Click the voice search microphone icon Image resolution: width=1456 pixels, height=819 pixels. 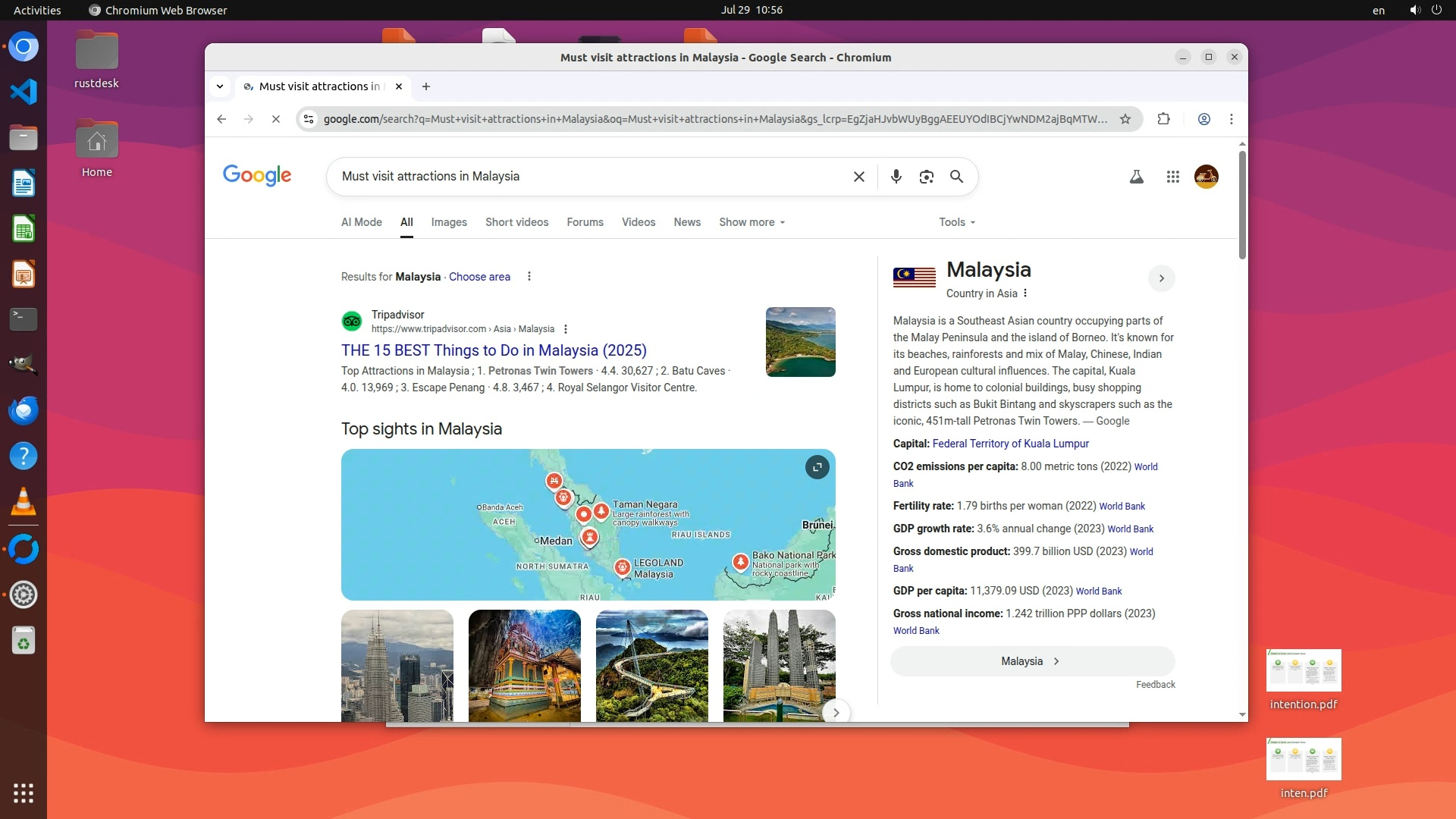click(896, 177)
